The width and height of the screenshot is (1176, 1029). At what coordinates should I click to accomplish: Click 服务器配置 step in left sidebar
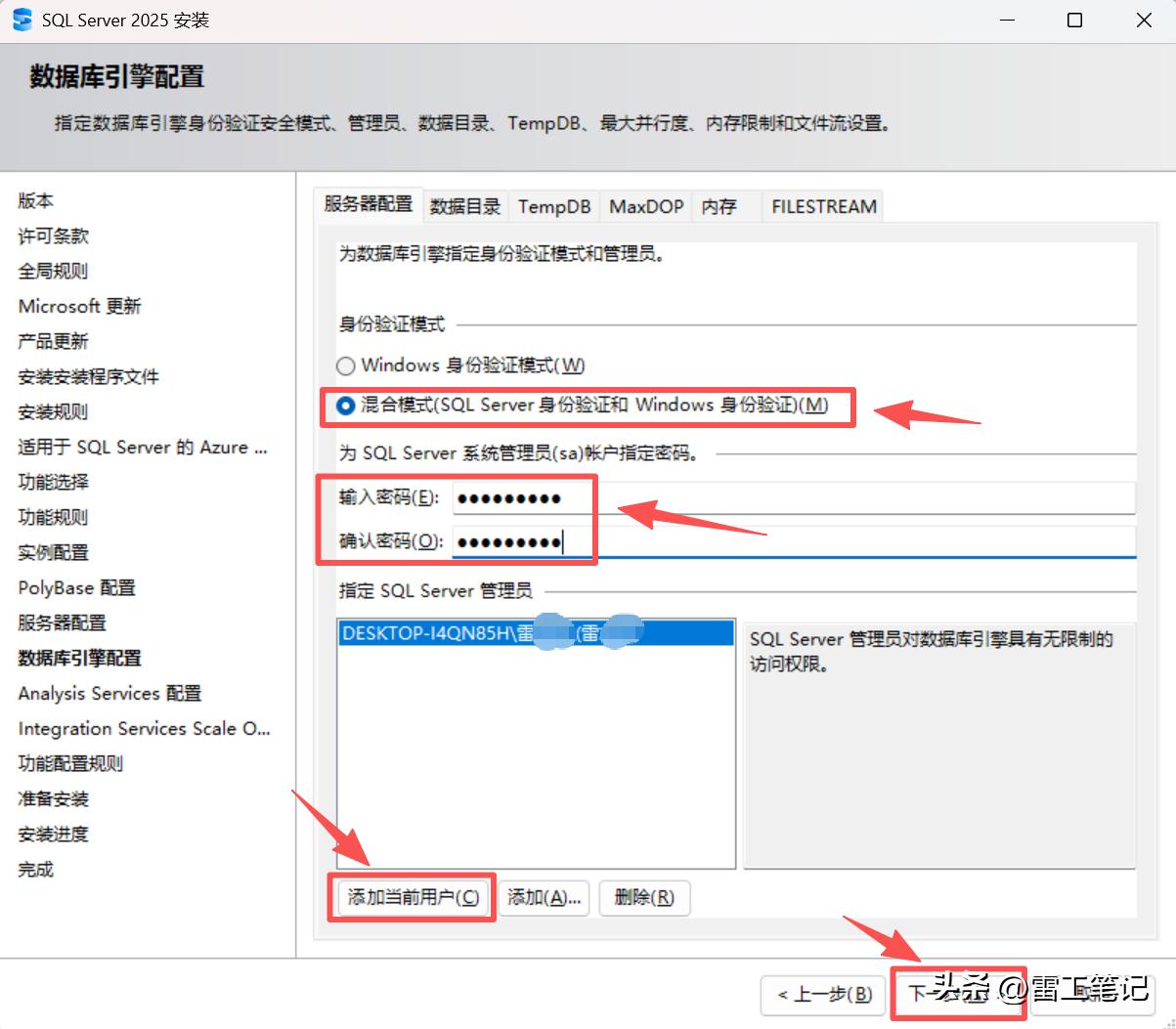click(63, 622)
